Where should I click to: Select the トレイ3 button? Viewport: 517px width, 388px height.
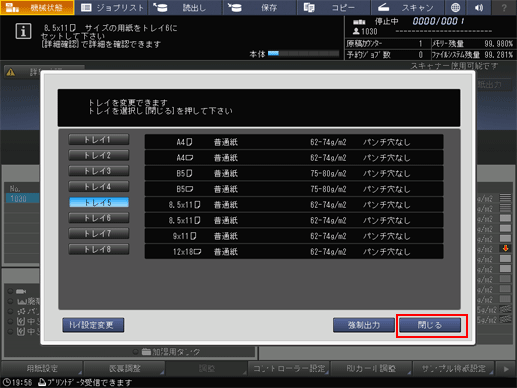tap(99, 171)
